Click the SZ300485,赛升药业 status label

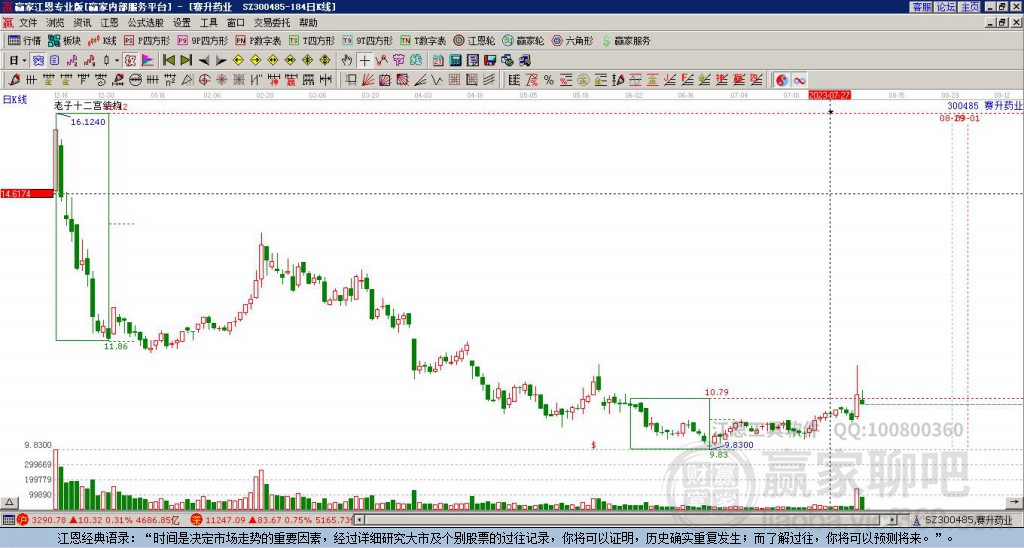967,520
